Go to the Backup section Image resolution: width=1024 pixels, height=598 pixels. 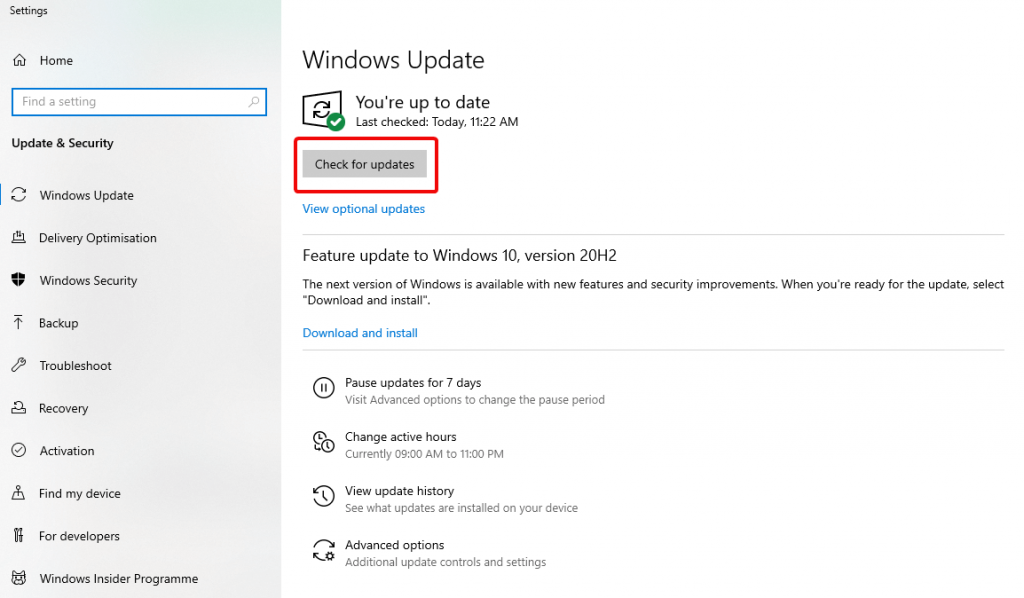point(58,323)
